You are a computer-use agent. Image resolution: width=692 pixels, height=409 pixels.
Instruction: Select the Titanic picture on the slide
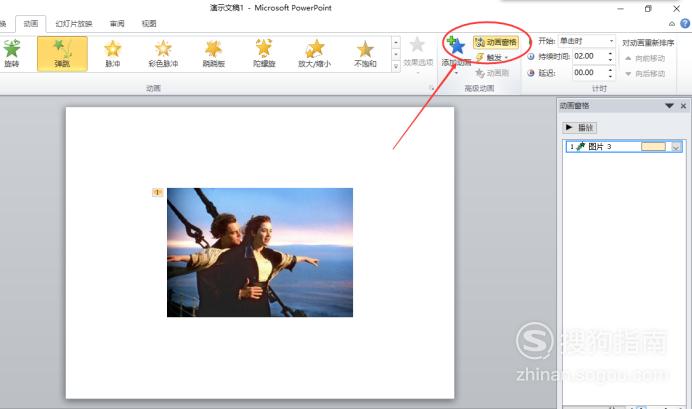point(260,252)
